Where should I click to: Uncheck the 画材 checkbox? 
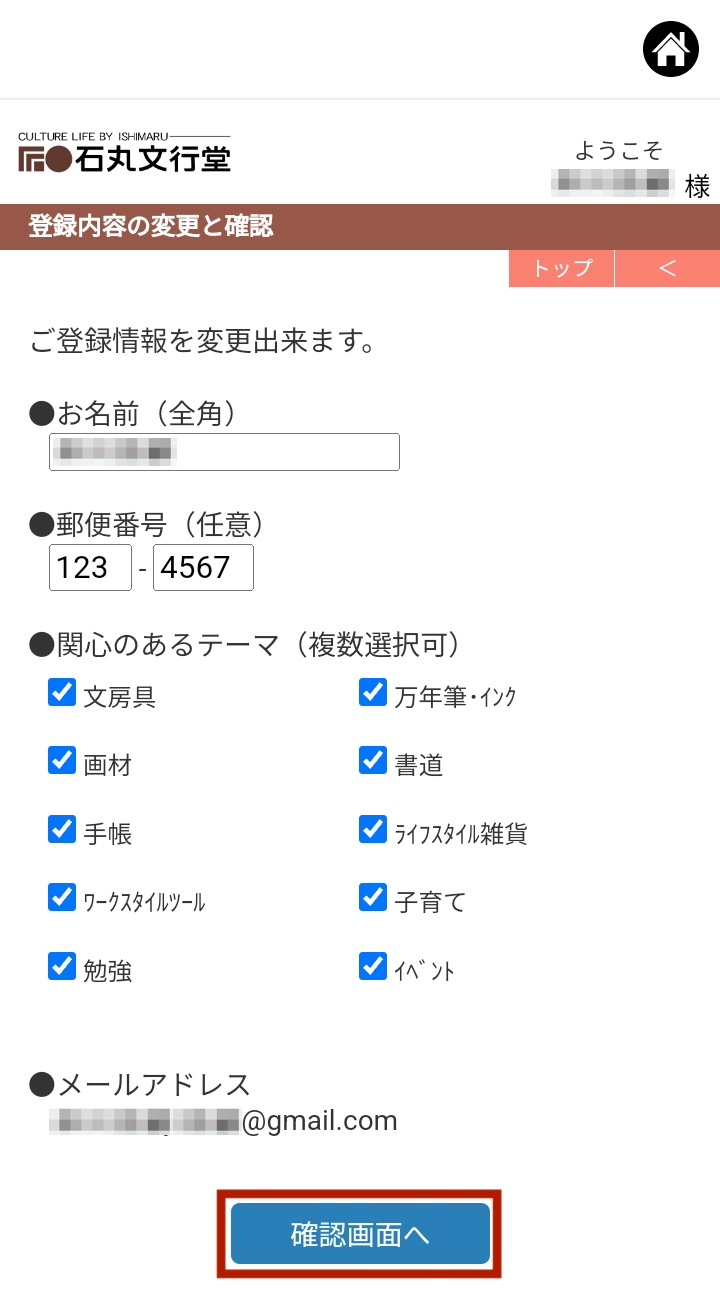click(x=62, y=760)
